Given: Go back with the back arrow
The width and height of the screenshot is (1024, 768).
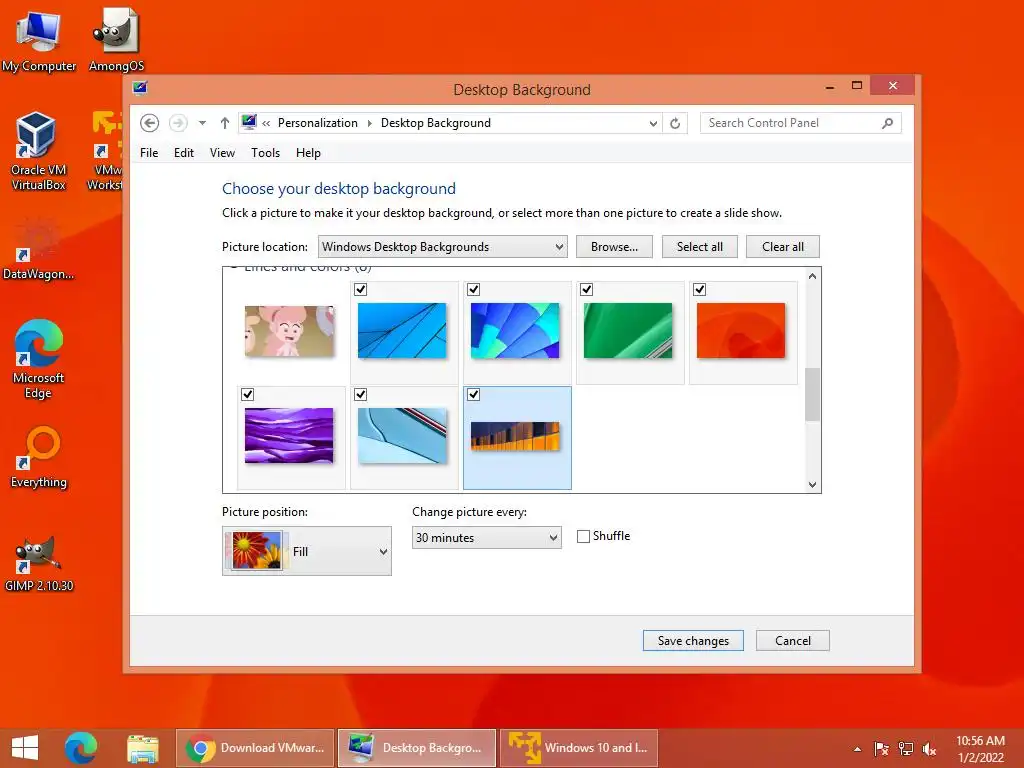Looking at the screenshot, I should click(x=150, y=123).
